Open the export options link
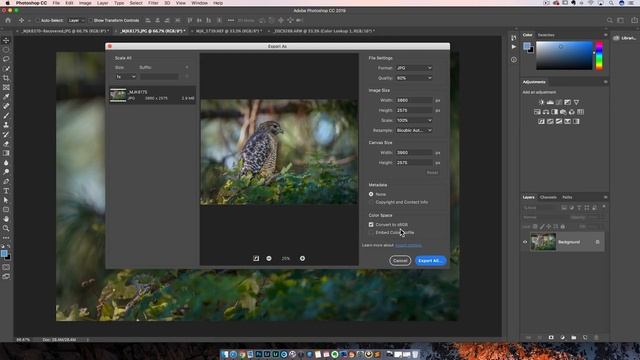 [x=409, y=245]
